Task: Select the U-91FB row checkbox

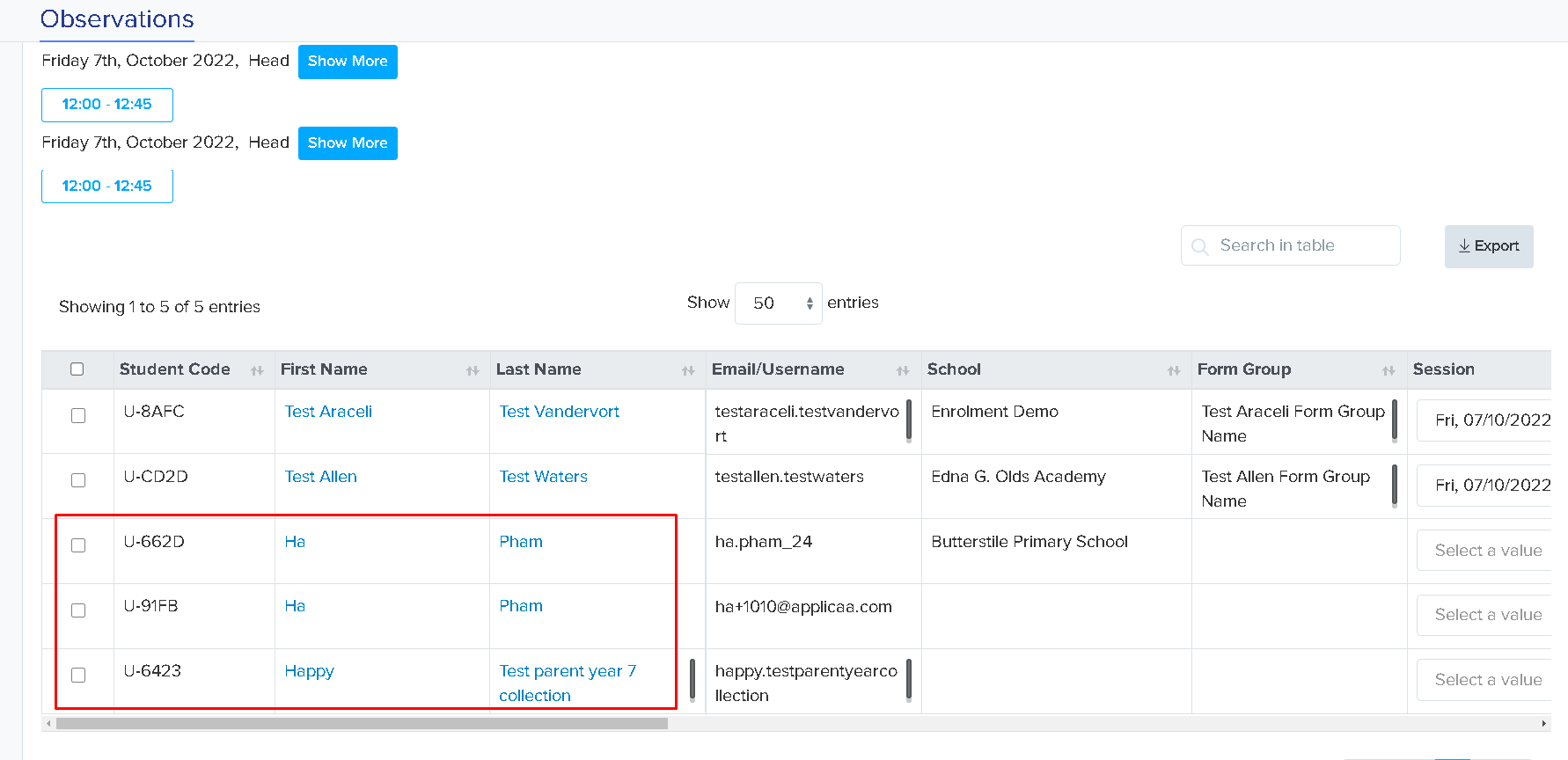Action: (x=78, y=610)
